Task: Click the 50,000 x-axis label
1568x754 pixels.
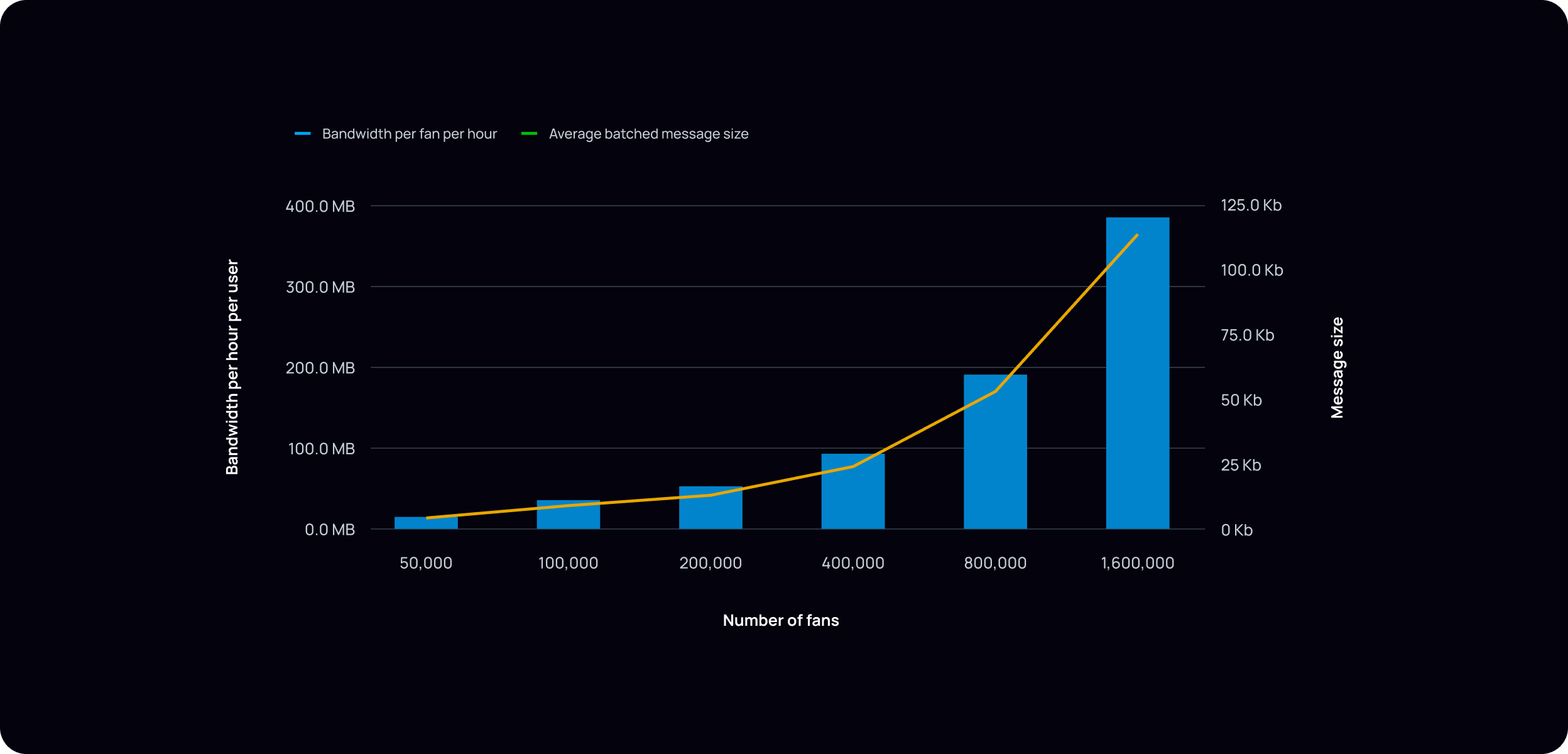Action: click(x=426, y=563)
